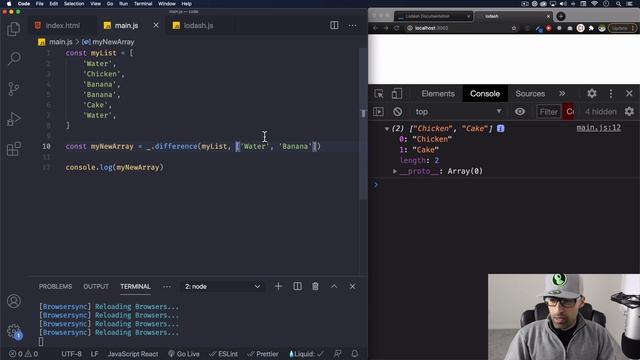The height and width of the screenshot is (360, 640).
Task: Switch to lodash.js editor tab
Action: point(198,25)
